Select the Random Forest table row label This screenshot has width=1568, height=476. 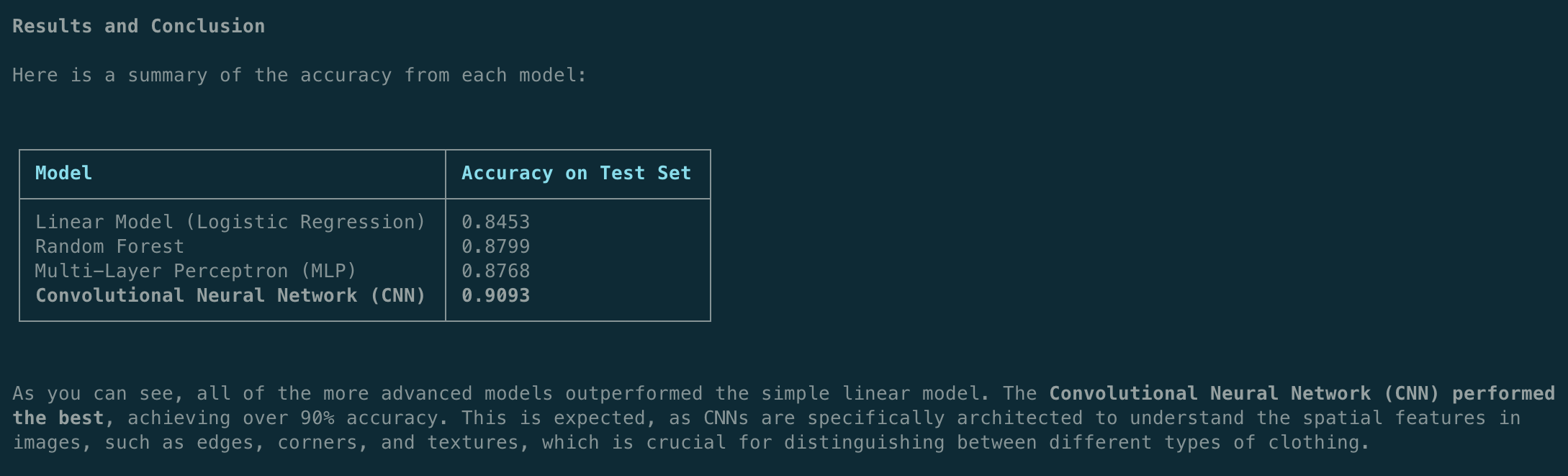click(109, 247)
